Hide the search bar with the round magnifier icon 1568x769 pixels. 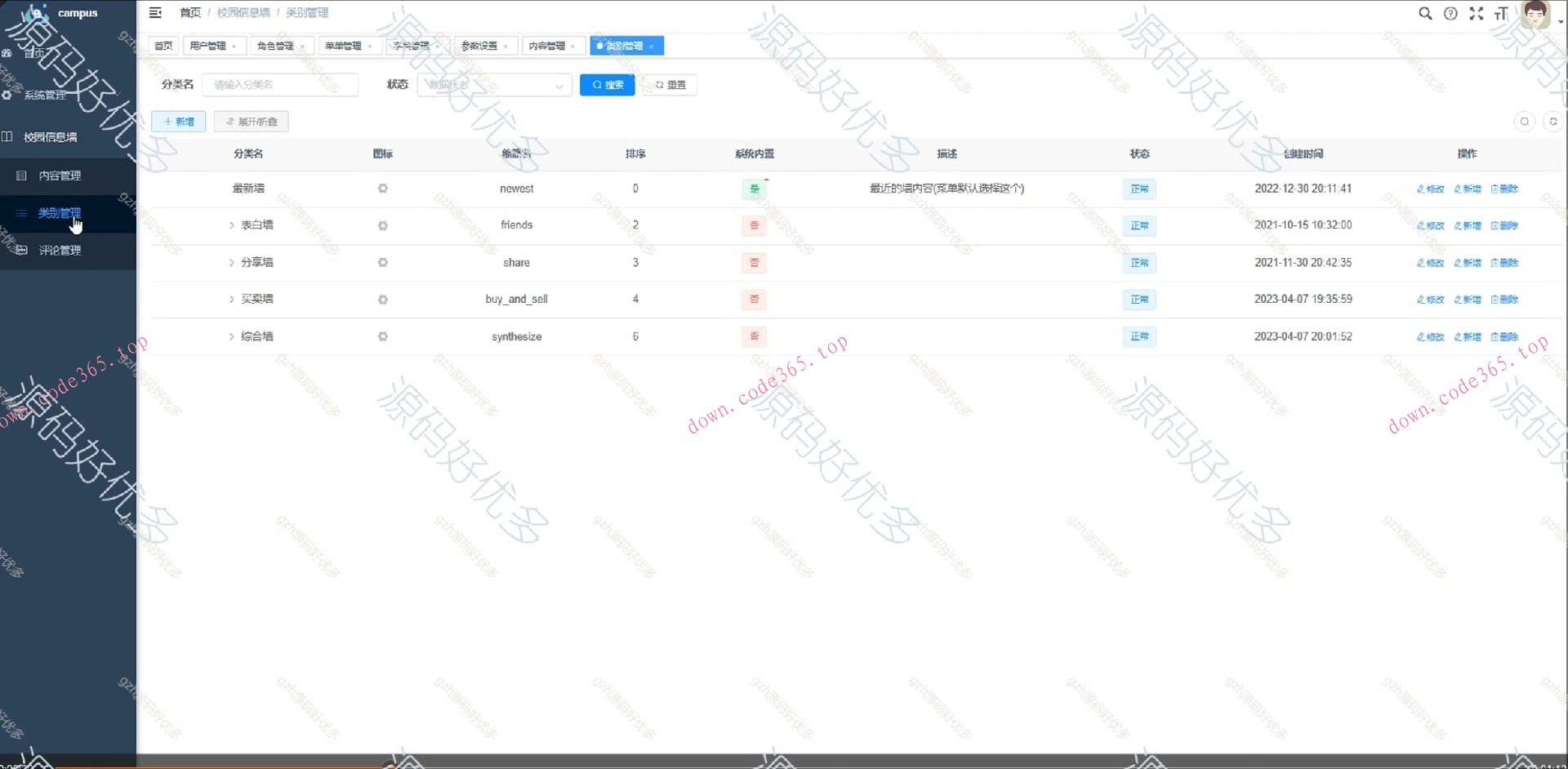(1524, 122)
